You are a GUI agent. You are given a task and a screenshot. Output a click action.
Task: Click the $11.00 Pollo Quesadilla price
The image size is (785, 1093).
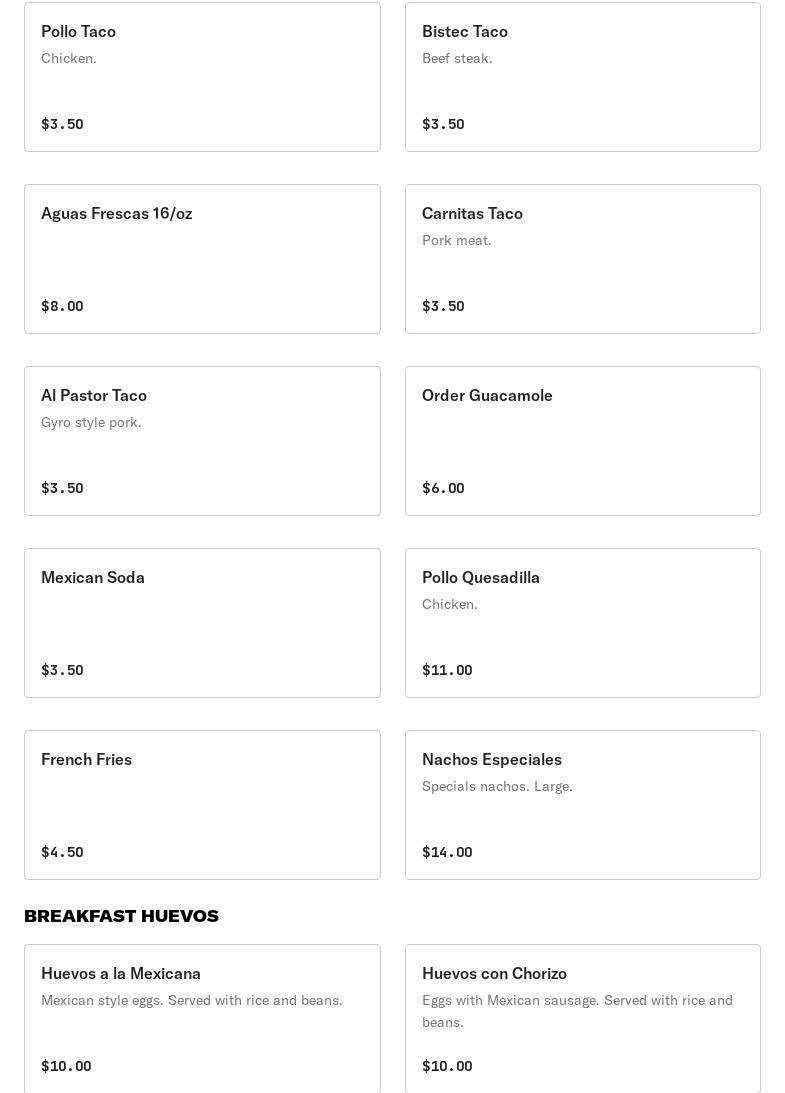click(447, 670)
